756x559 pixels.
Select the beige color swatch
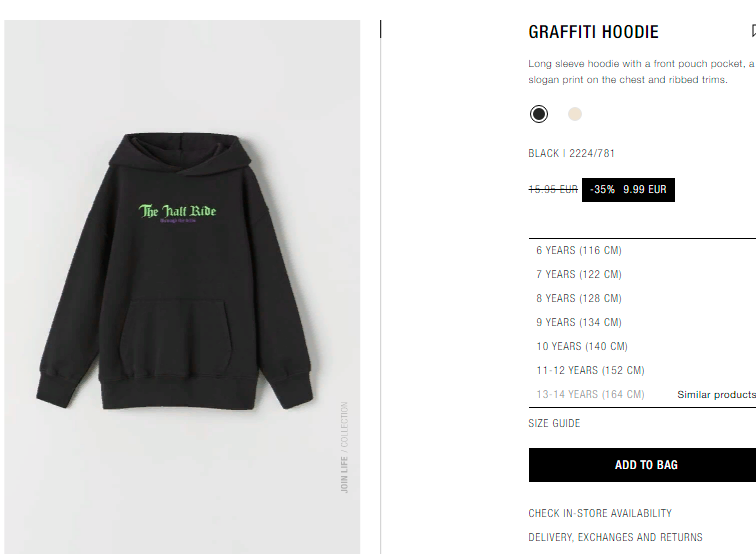point(575,114)
